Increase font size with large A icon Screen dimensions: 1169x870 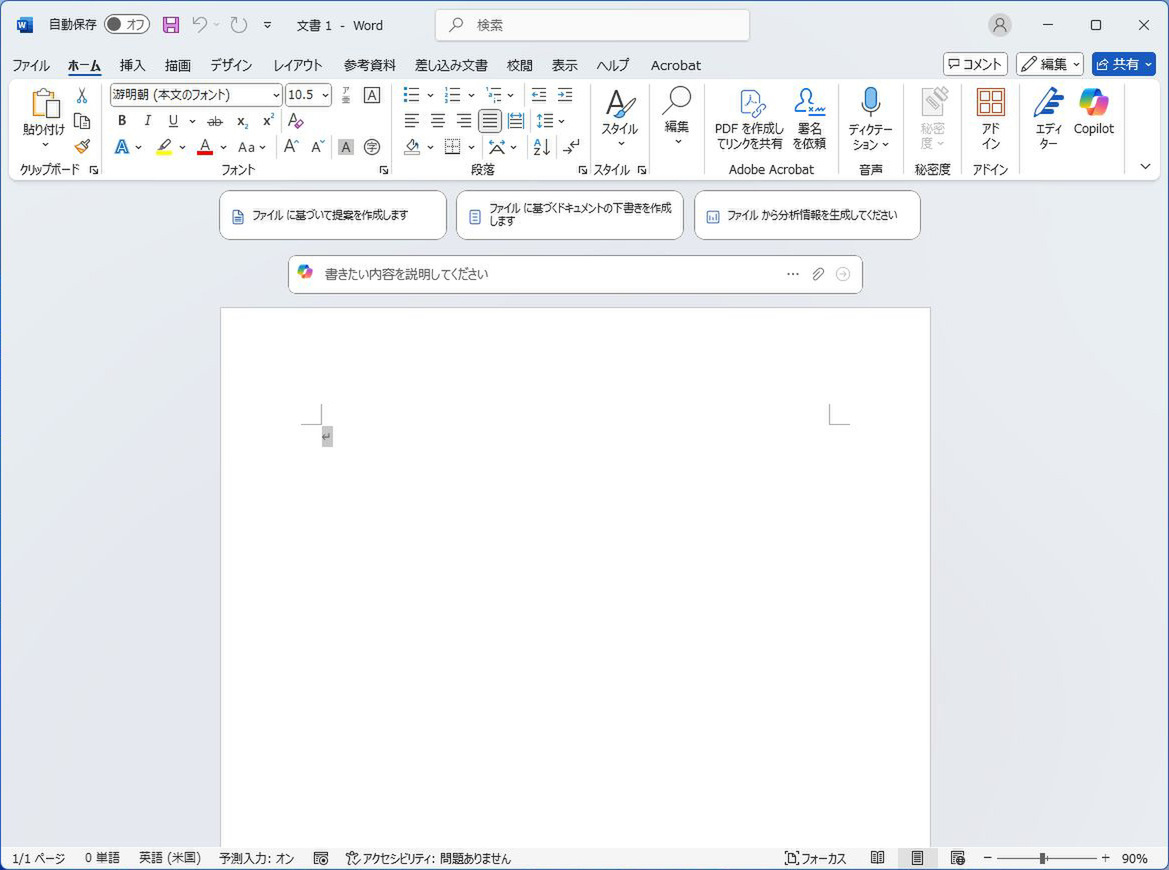click(292, 147)
